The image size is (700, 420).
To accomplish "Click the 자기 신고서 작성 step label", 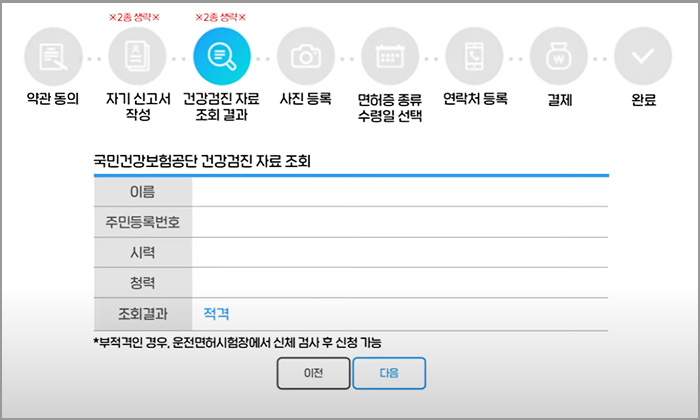I will [x=138, y=107].
